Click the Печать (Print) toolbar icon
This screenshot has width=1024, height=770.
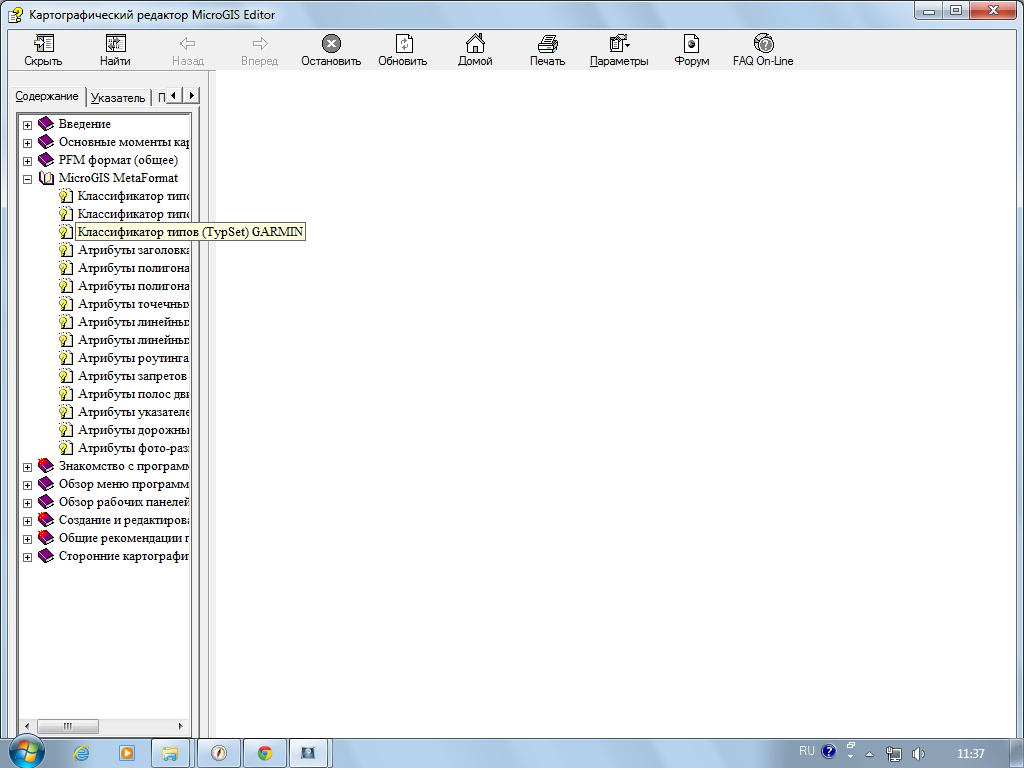point(547,44)
